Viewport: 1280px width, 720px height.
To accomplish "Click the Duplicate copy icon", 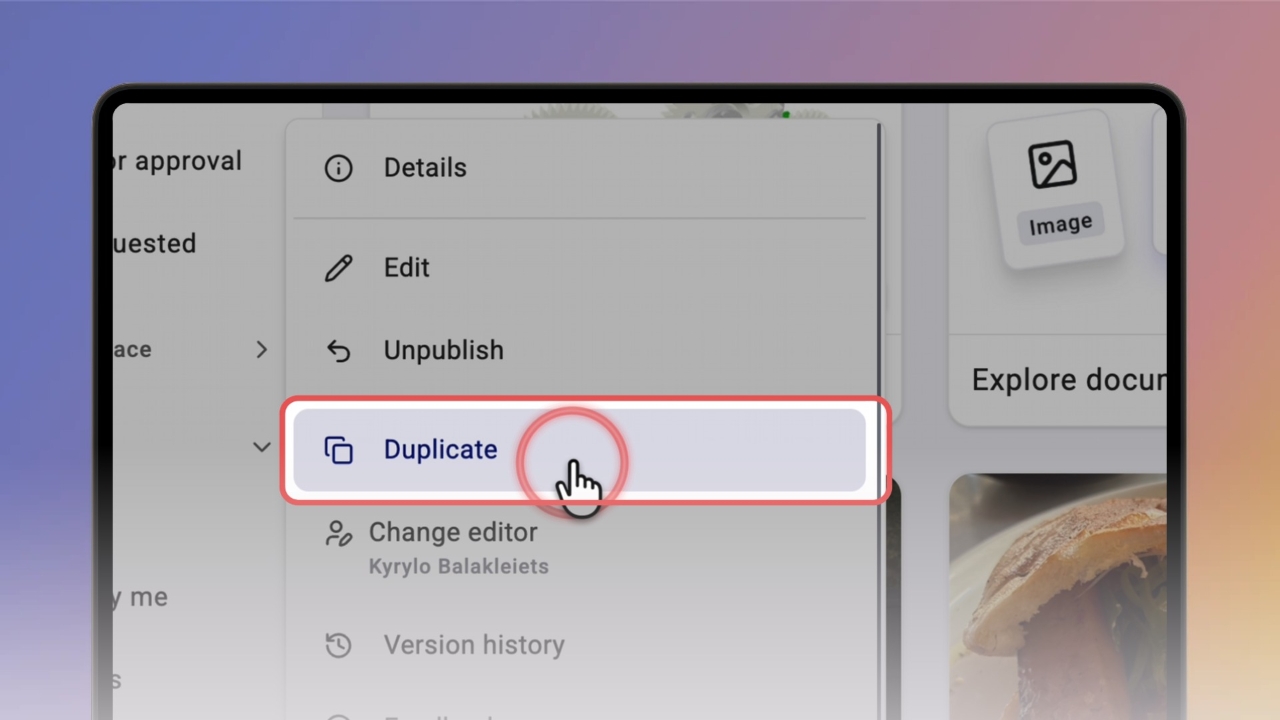I will (339, 450).
